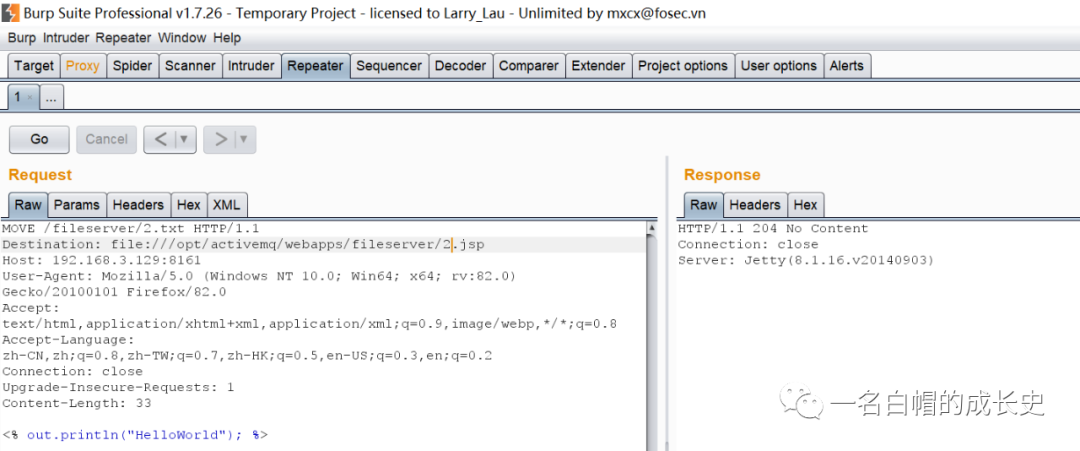This screenshot has height=451, width=1080.
Task: Click the response Connection: close line
Action: pyautogui.click(x=748, y=244)
